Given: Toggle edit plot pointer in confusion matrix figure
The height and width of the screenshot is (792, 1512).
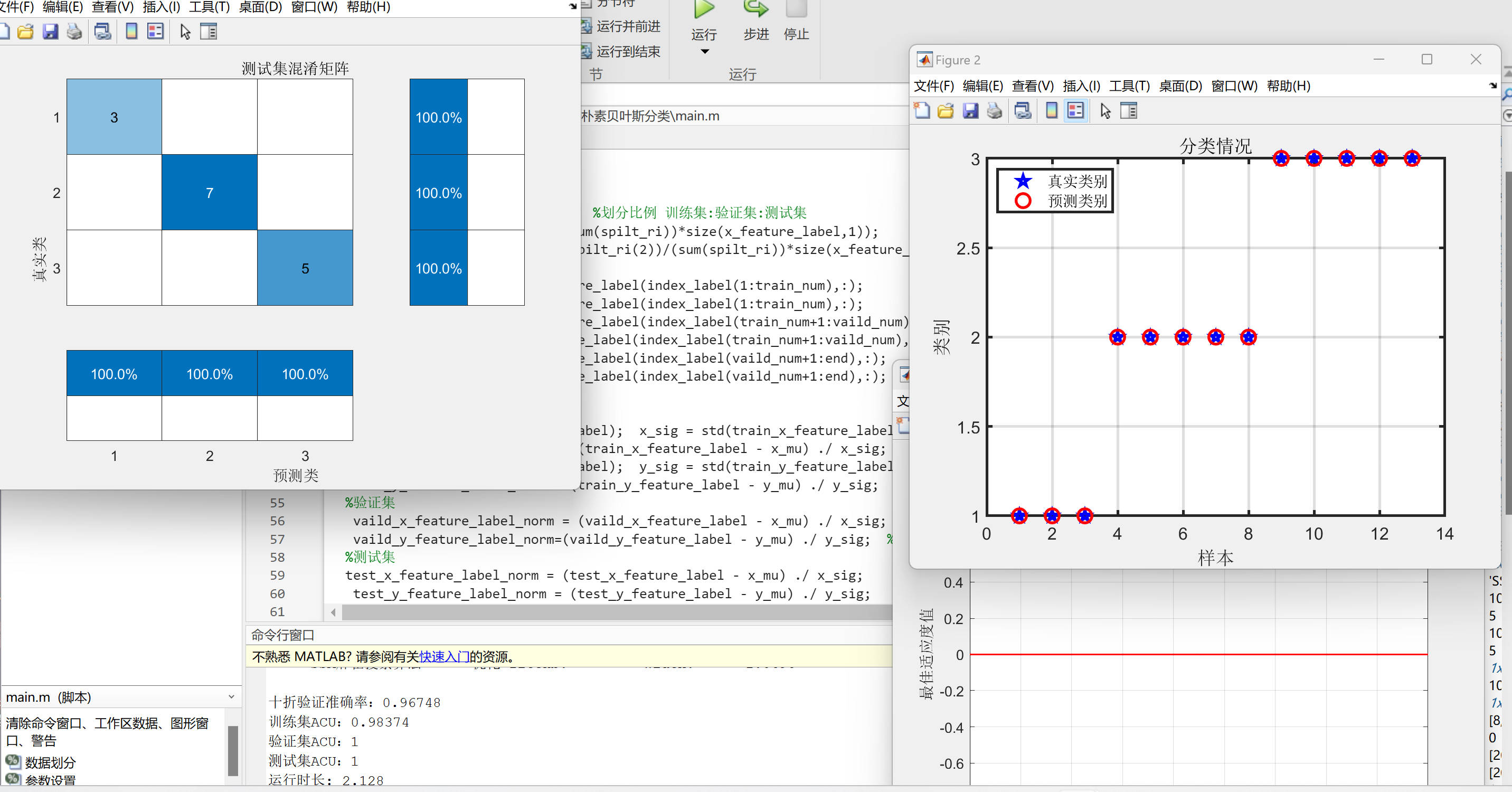Looking at the screenshot, I should (x=185, y=31).
